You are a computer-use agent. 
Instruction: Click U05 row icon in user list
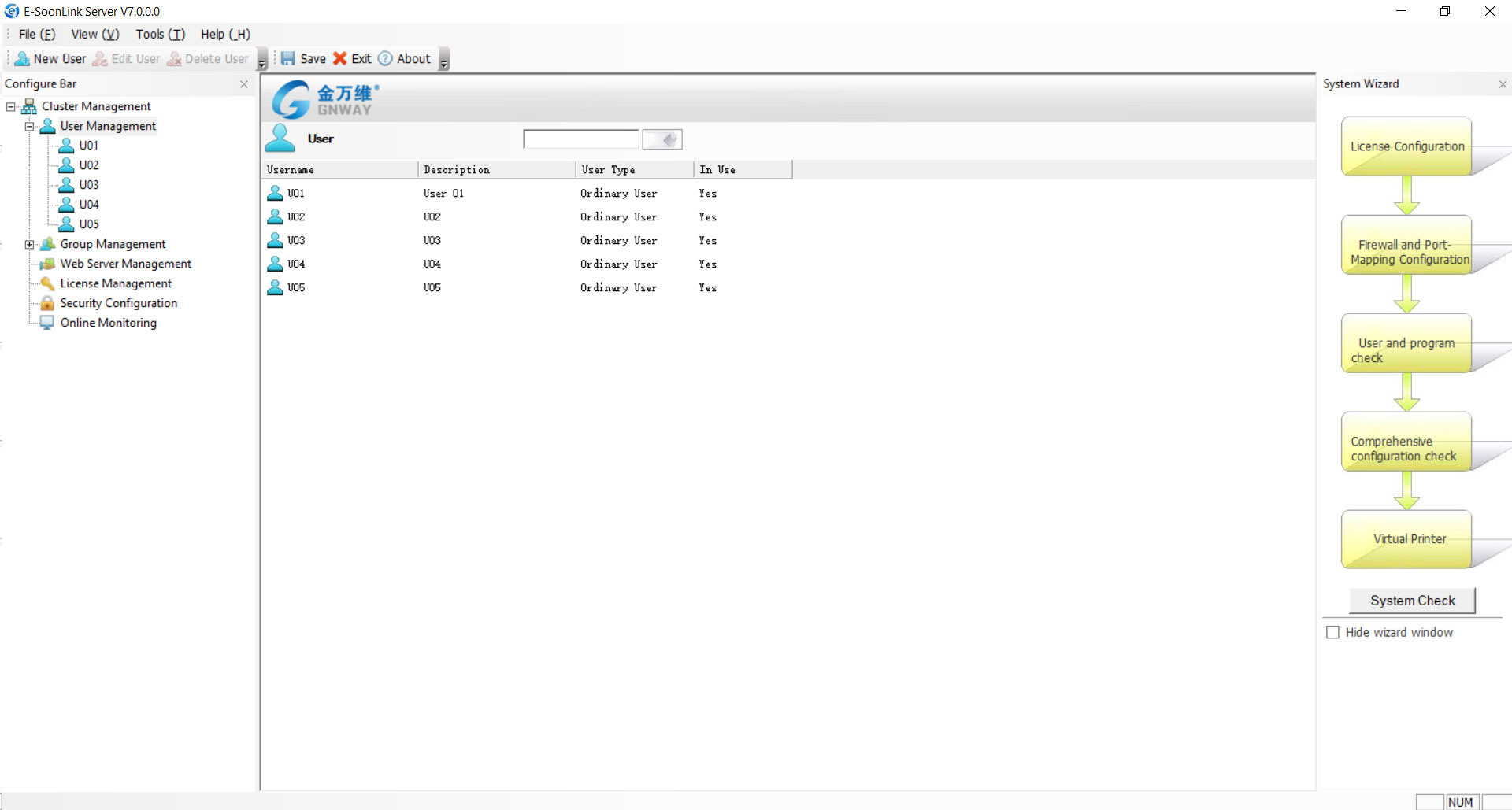(x=275, y=287)
